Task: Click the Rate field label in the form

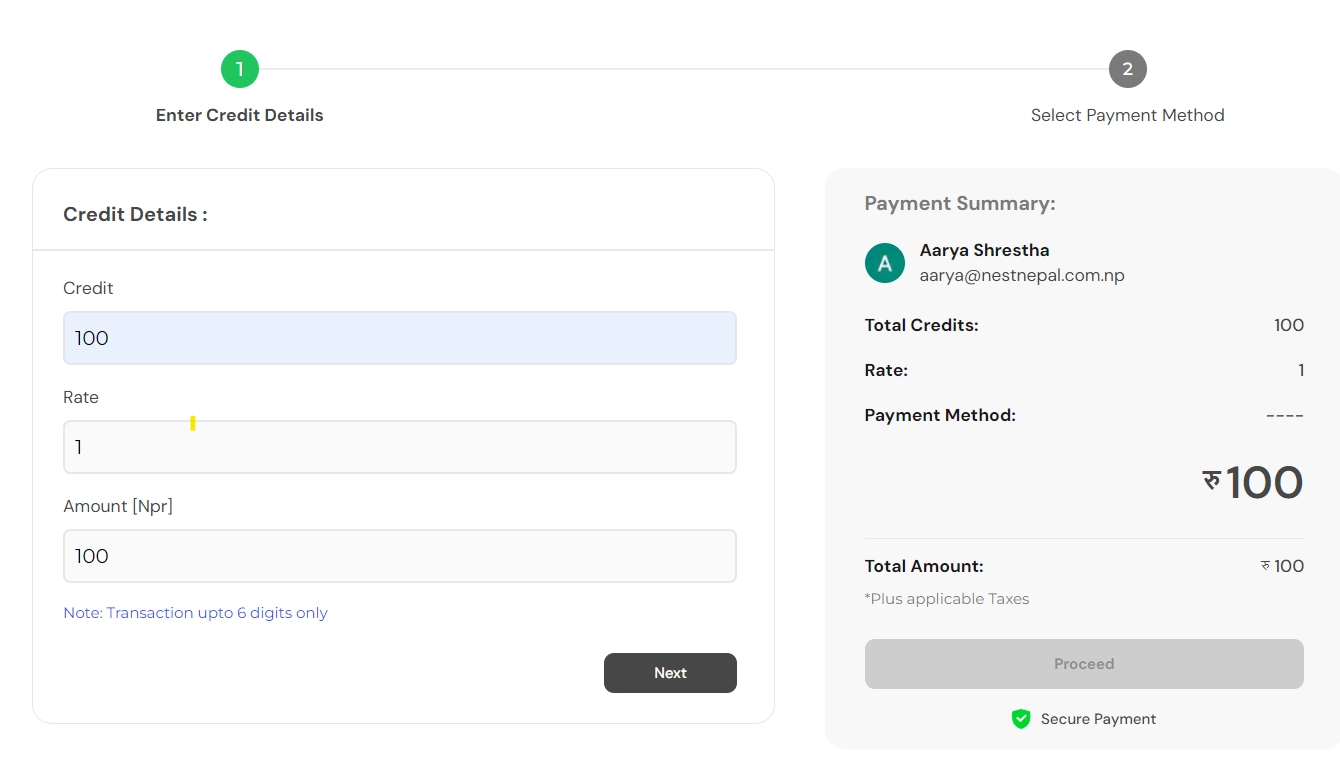Action: click(81, 397)
